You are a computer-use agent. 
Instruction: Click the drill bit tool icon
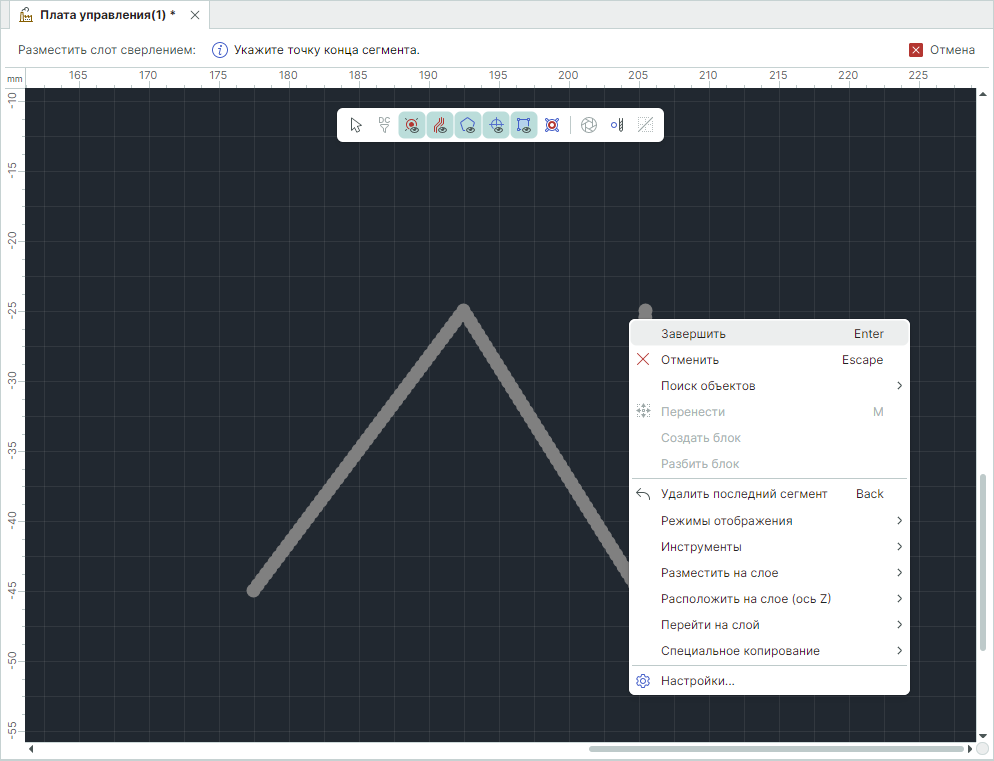tap(617, 125)
